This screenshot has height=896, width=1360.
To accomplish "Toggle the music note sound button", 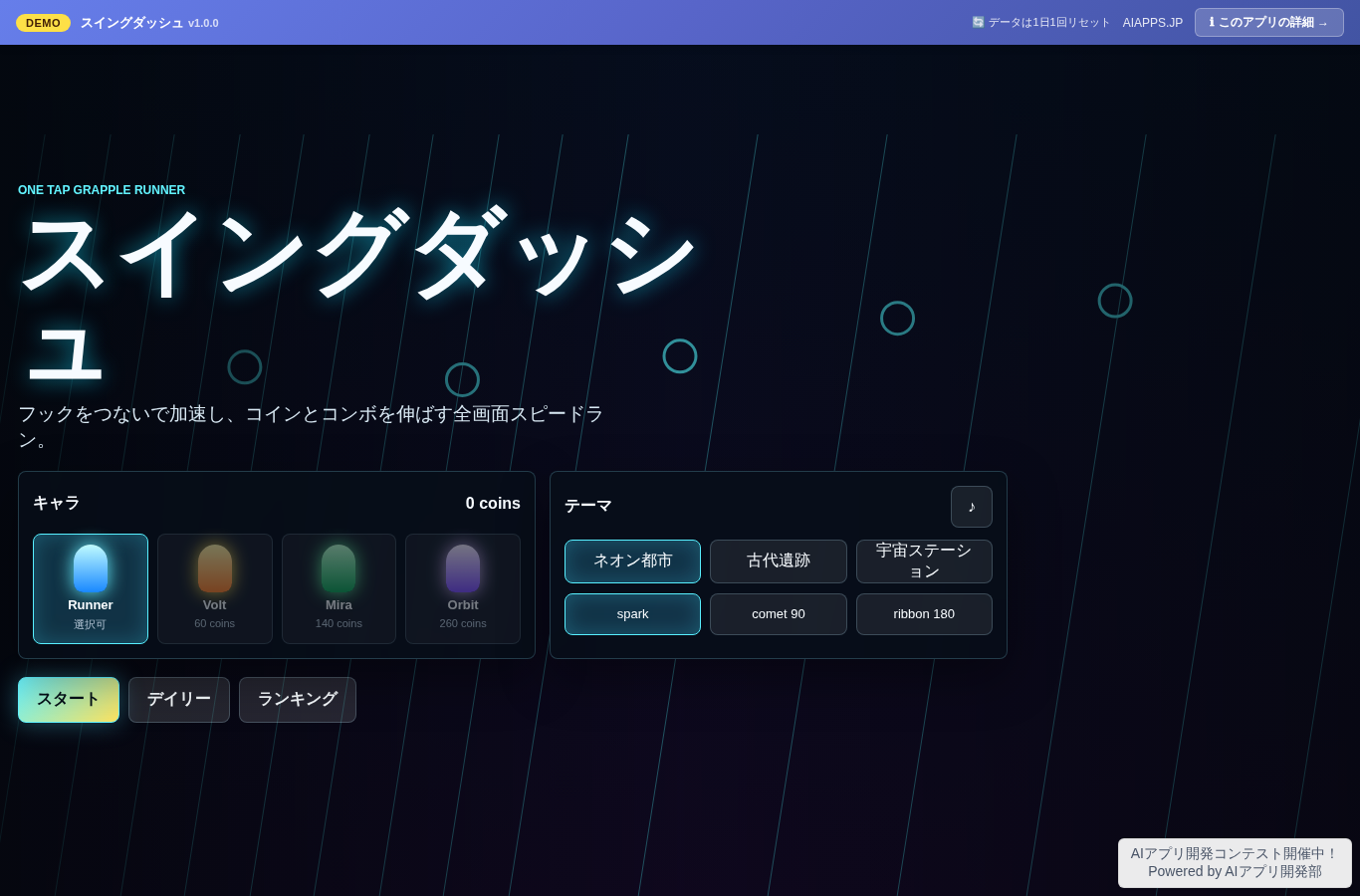I will (972, 507).
